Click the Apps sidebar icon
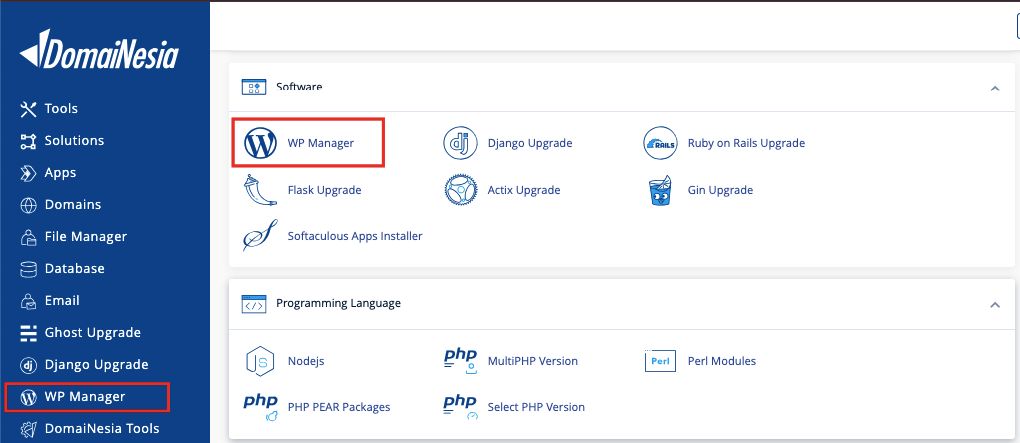The width and height of the screenshot is (1020, 443). (x=29, y=173)
